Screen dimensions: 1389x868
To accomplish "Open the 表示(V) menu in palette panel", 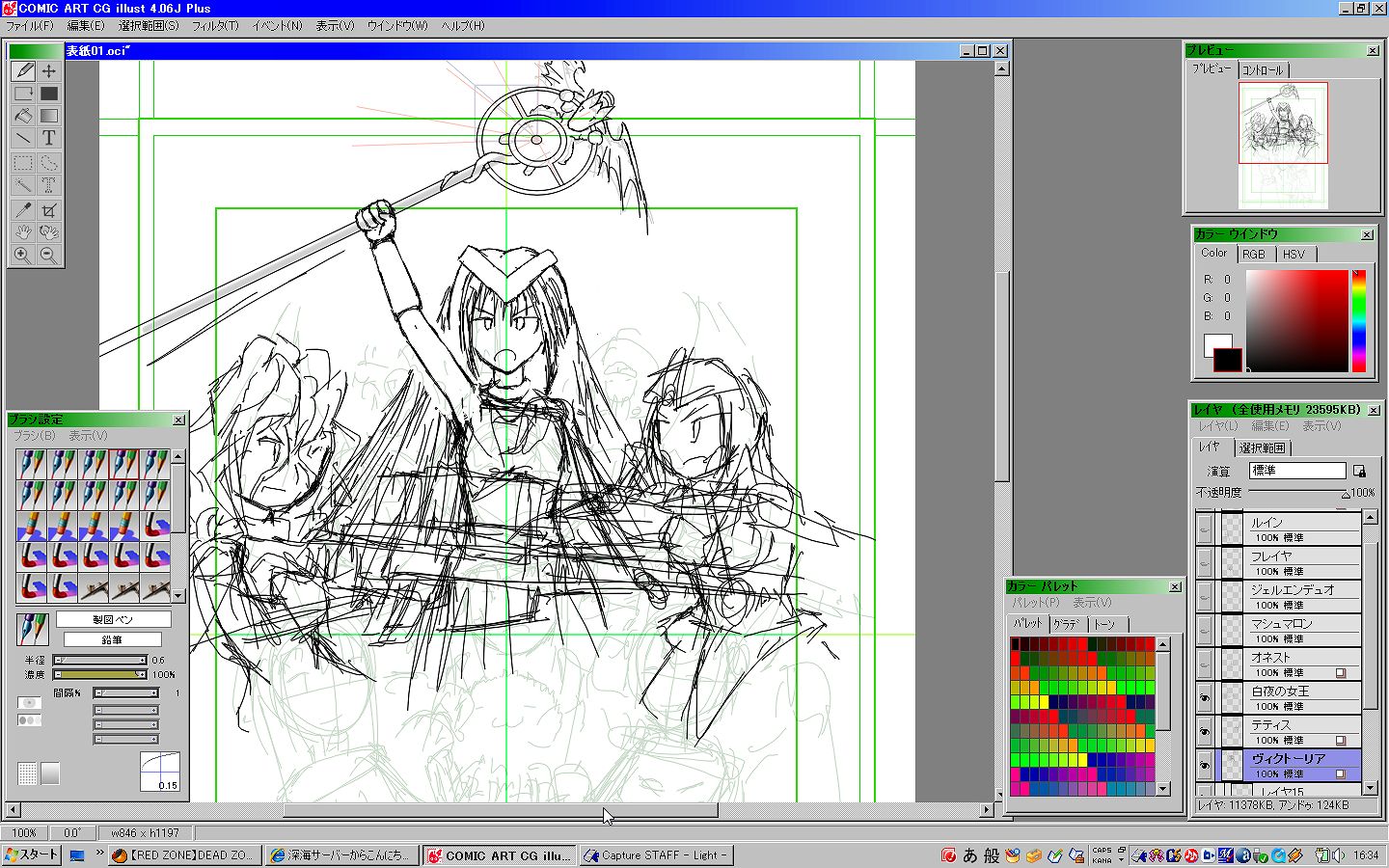I will (x=1093, y=603).
